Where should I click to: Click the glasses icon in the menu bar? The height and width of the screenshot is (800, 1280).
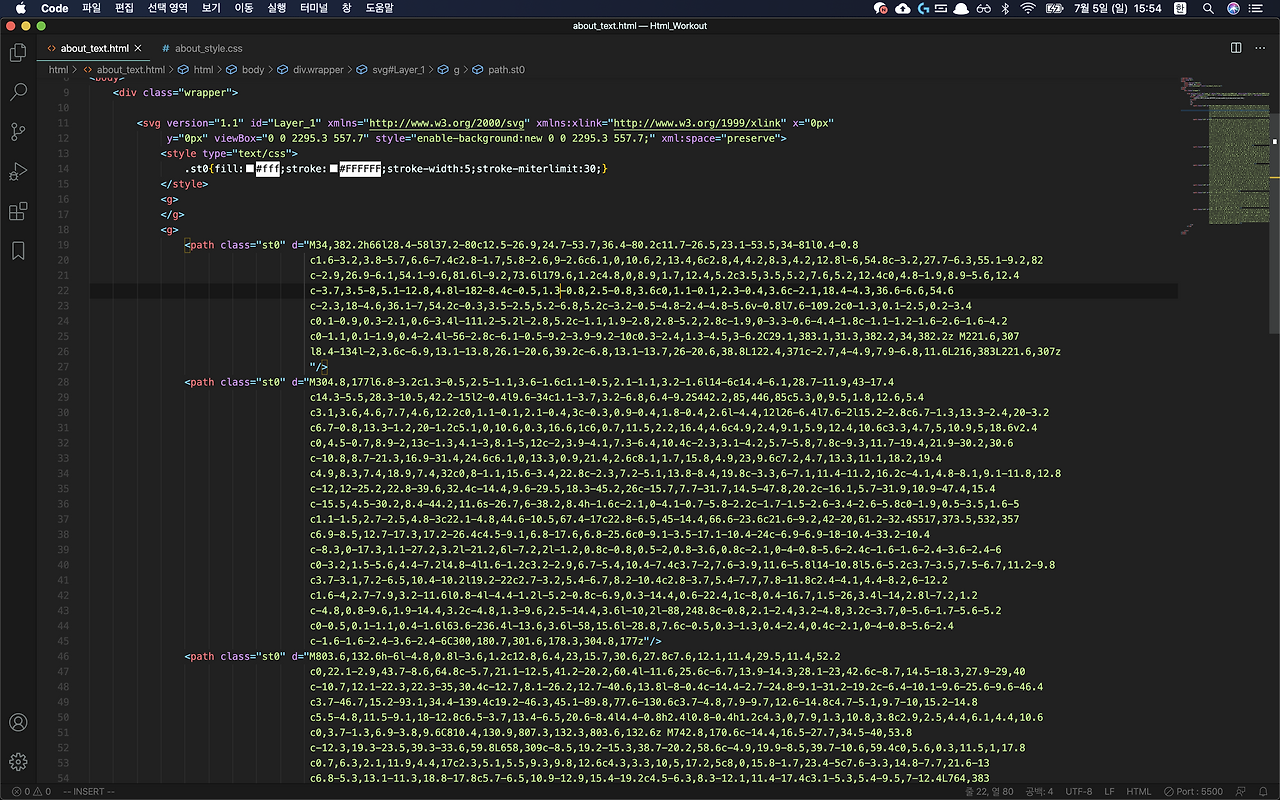(x=983, y=8)
